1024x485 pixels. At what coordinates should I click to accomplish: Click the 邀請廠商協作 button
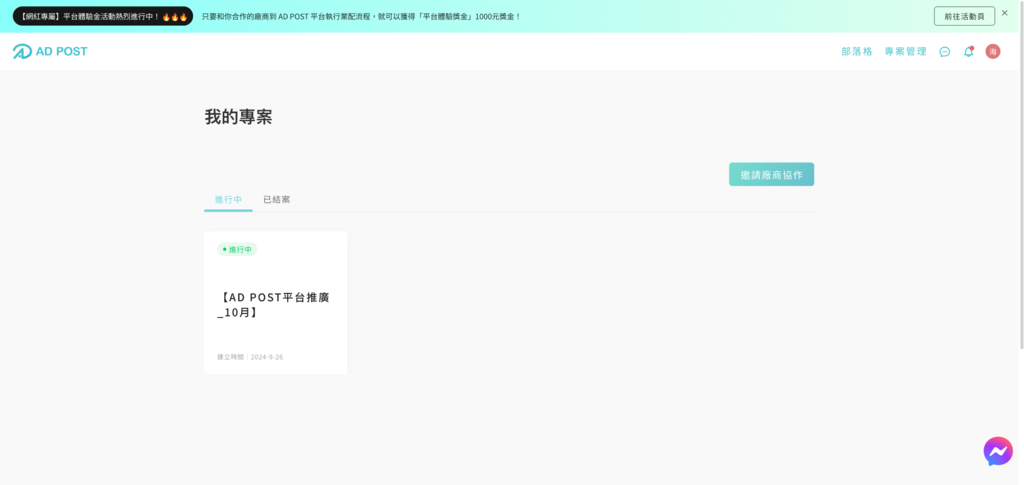point(771,174)
